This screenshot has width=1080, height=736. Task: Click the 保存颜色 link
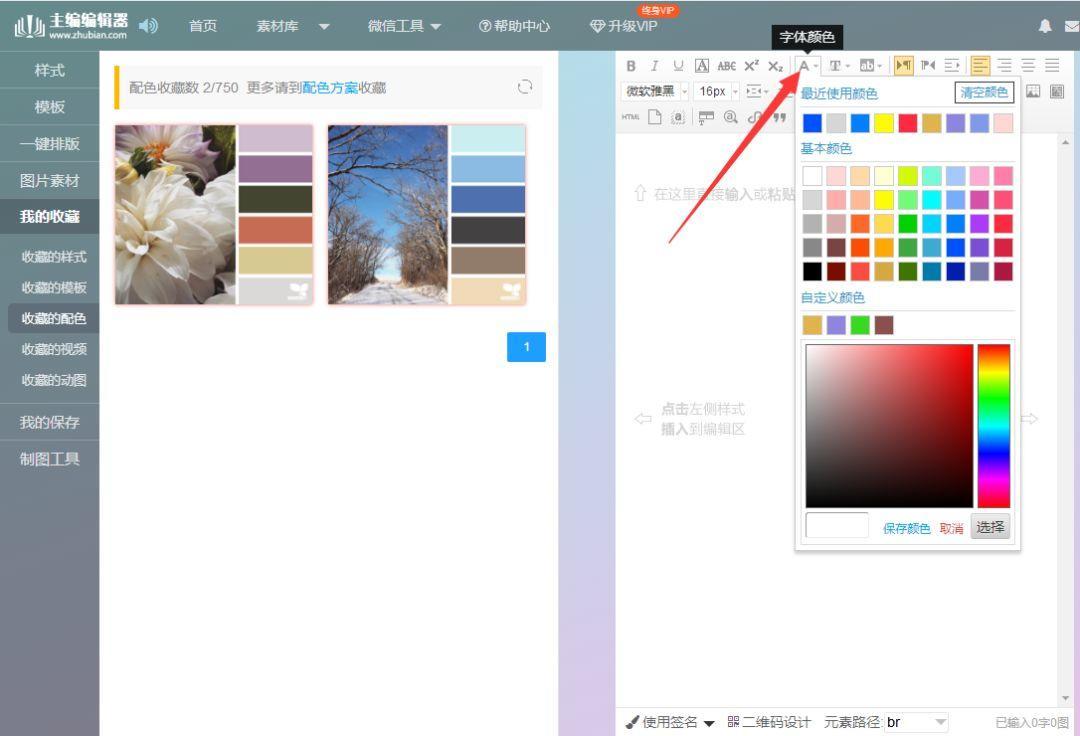click(x=906, y=528)
